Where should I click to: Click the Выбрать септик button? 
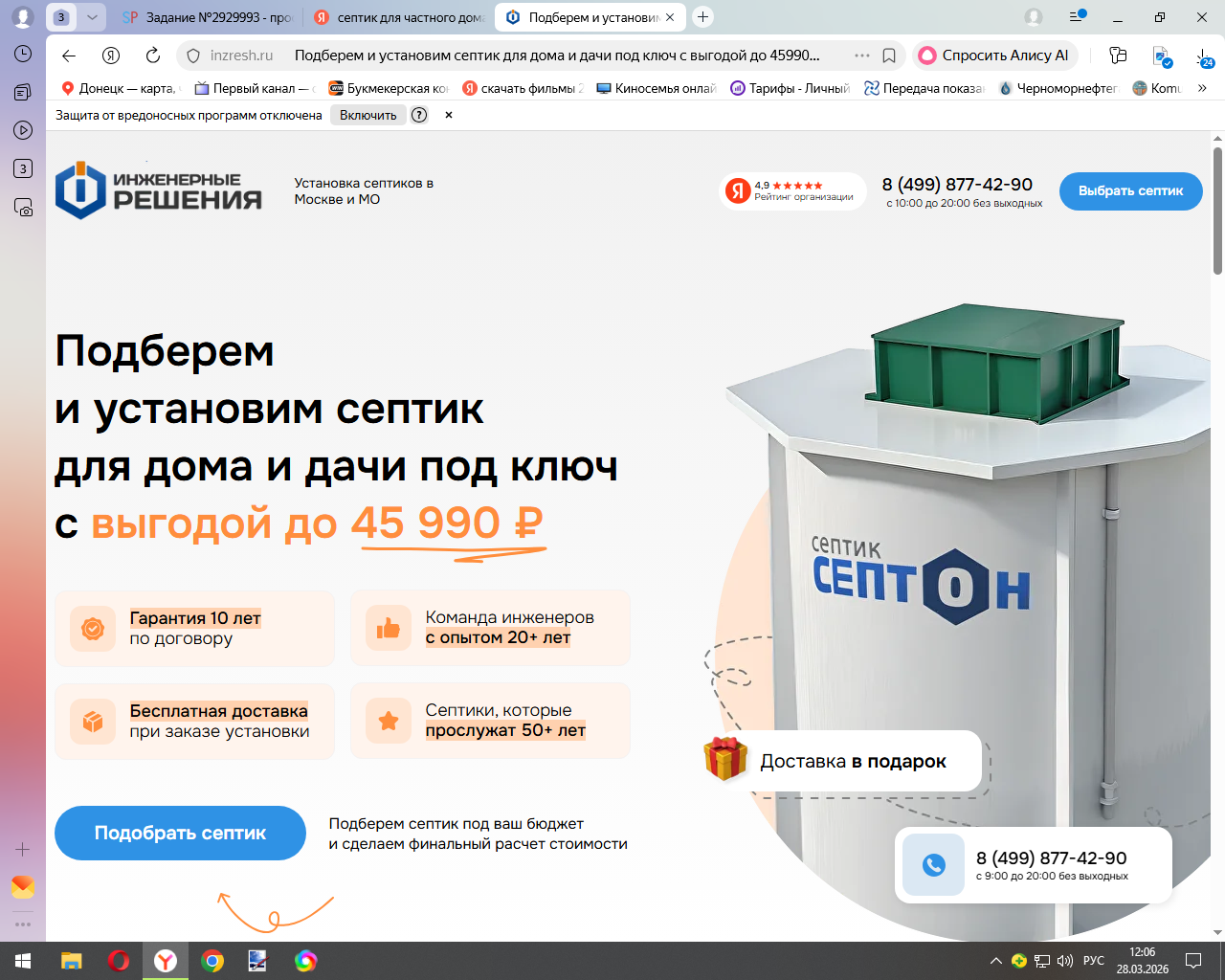[1131, 190]
